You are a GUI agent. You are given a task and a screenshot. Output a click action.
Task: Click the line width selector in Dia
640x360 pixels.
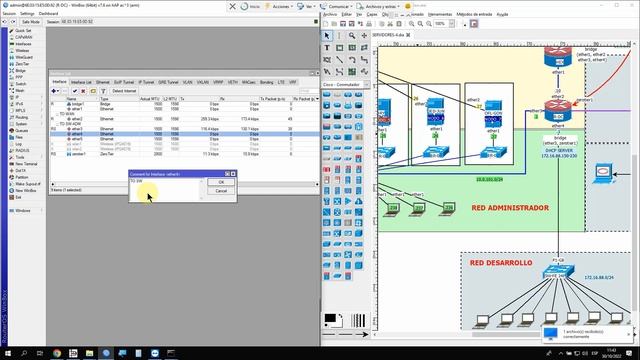pyautogui.click(x=358, y=320)
